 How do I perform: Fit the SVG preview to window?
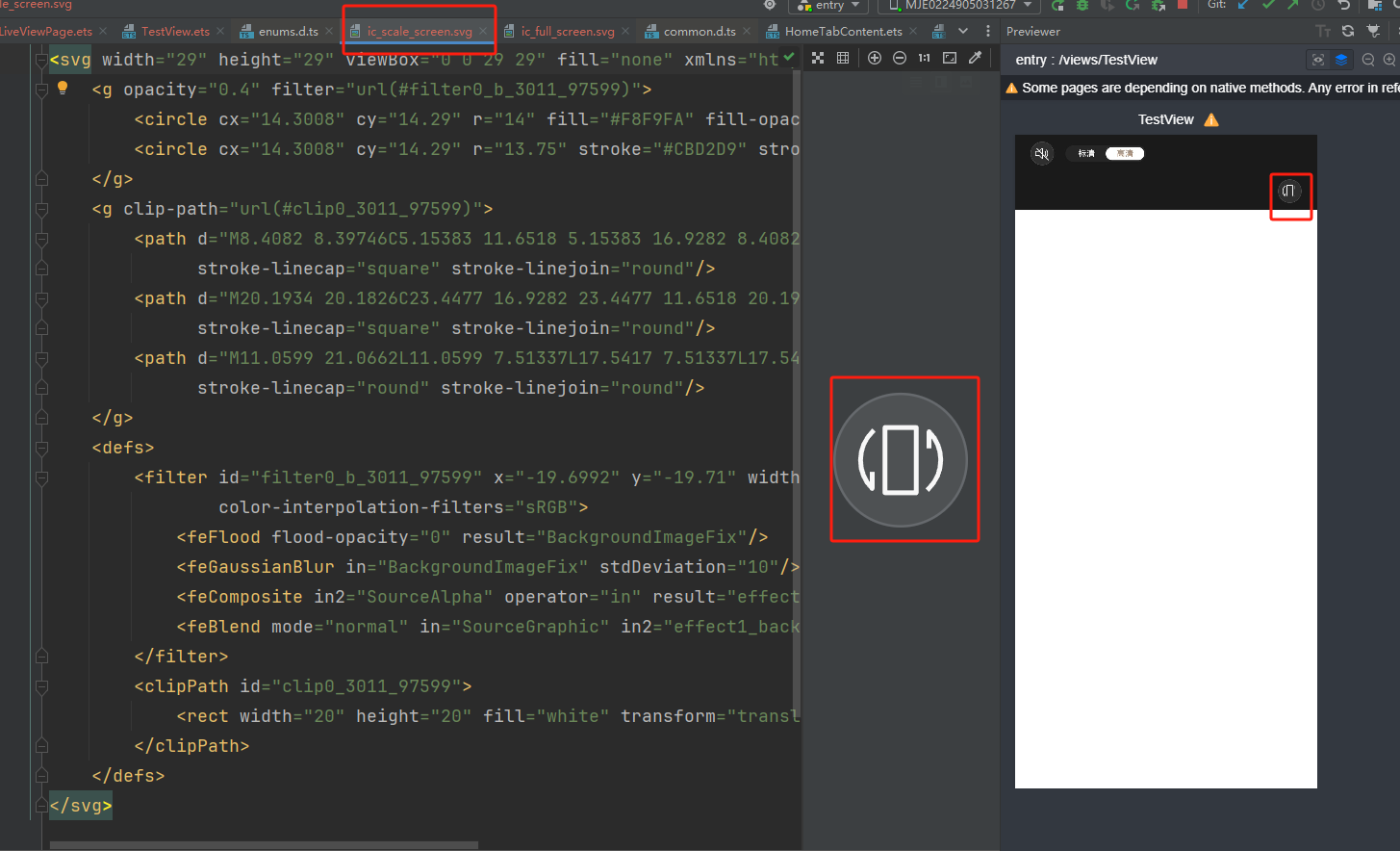pyautogui.click(x=950, y=58)
